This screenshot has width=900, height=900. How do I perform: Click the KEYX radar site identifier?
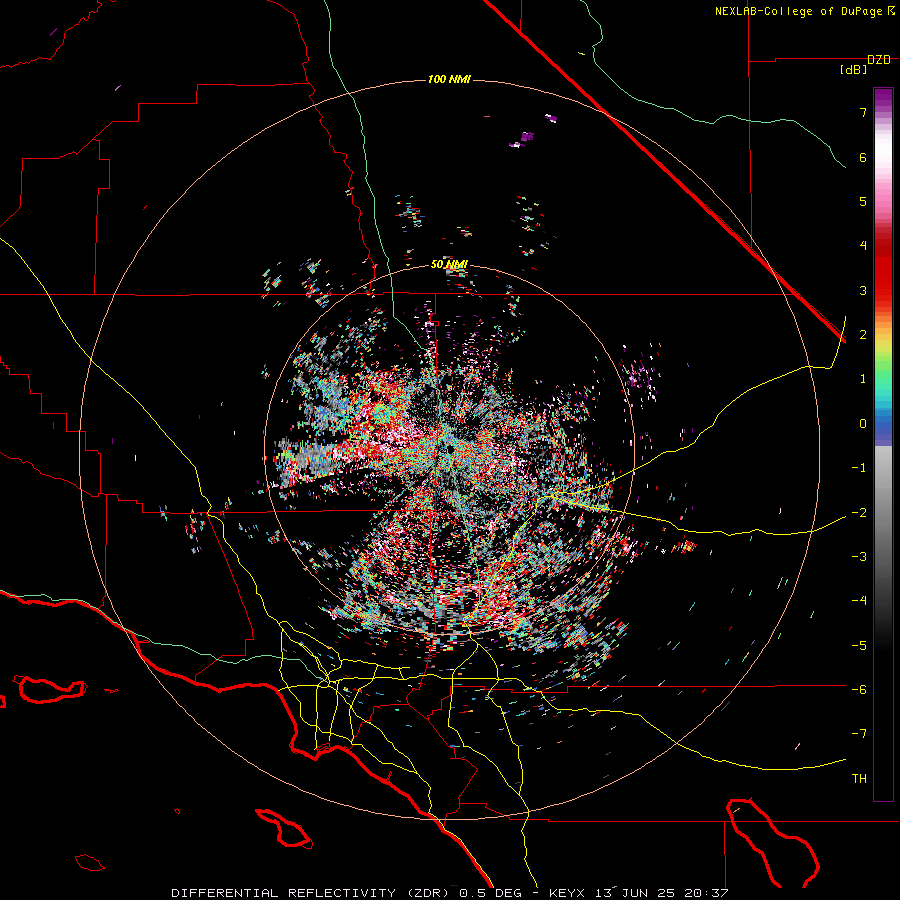coord(567,893)
